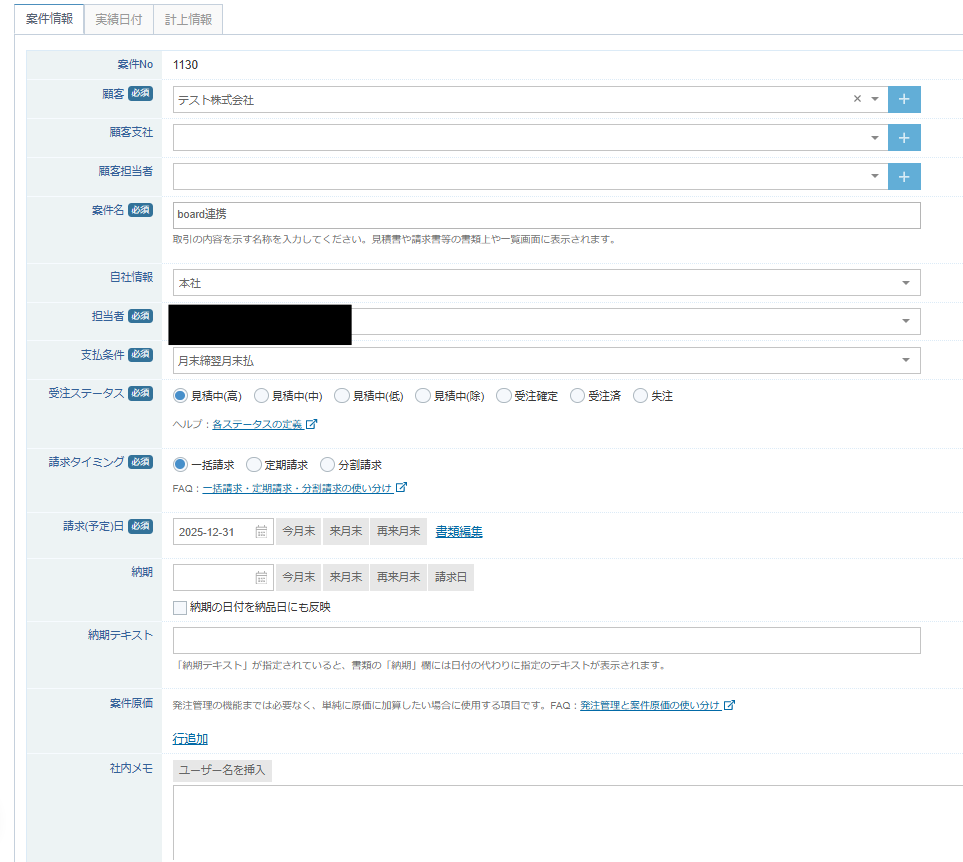Viewport: 963px width, 862px height.
Task: Click ユーザー名を挿入 button
Action: (222, 770)
